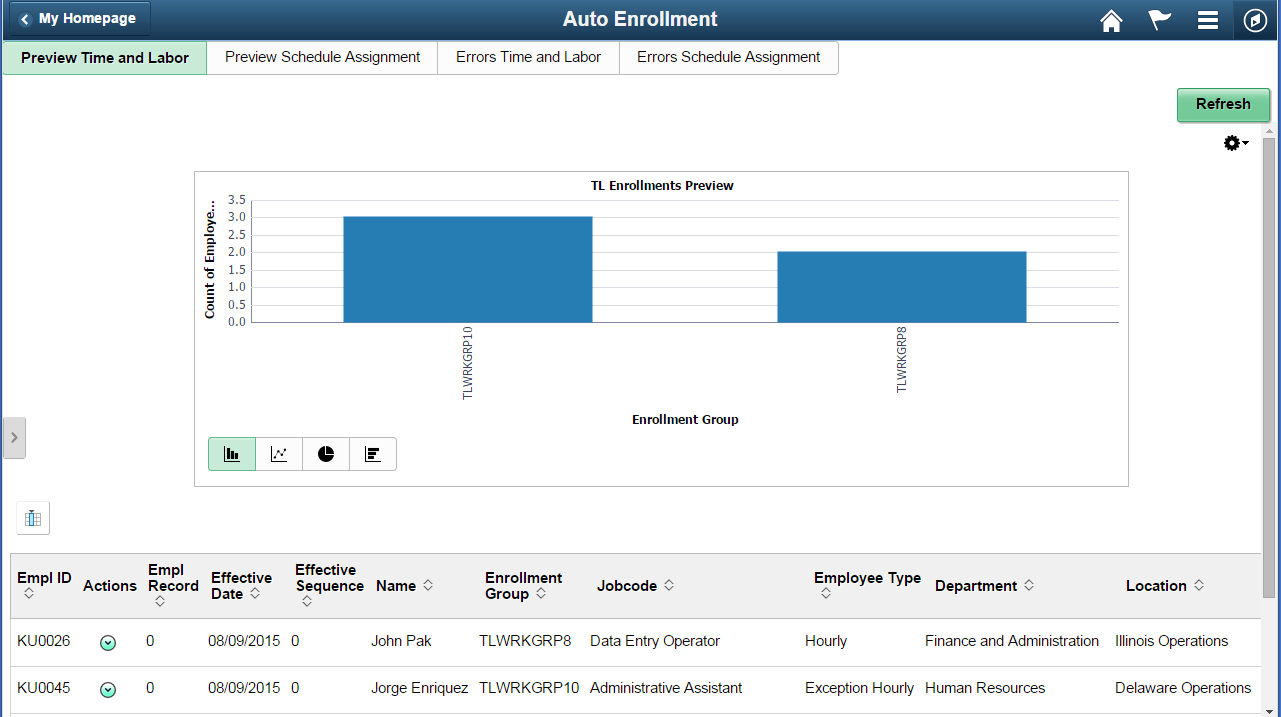Switch to Preview Schedule Assignment tab
Image resolution: width=1281 pixels, height=717 pixels.
322,58
